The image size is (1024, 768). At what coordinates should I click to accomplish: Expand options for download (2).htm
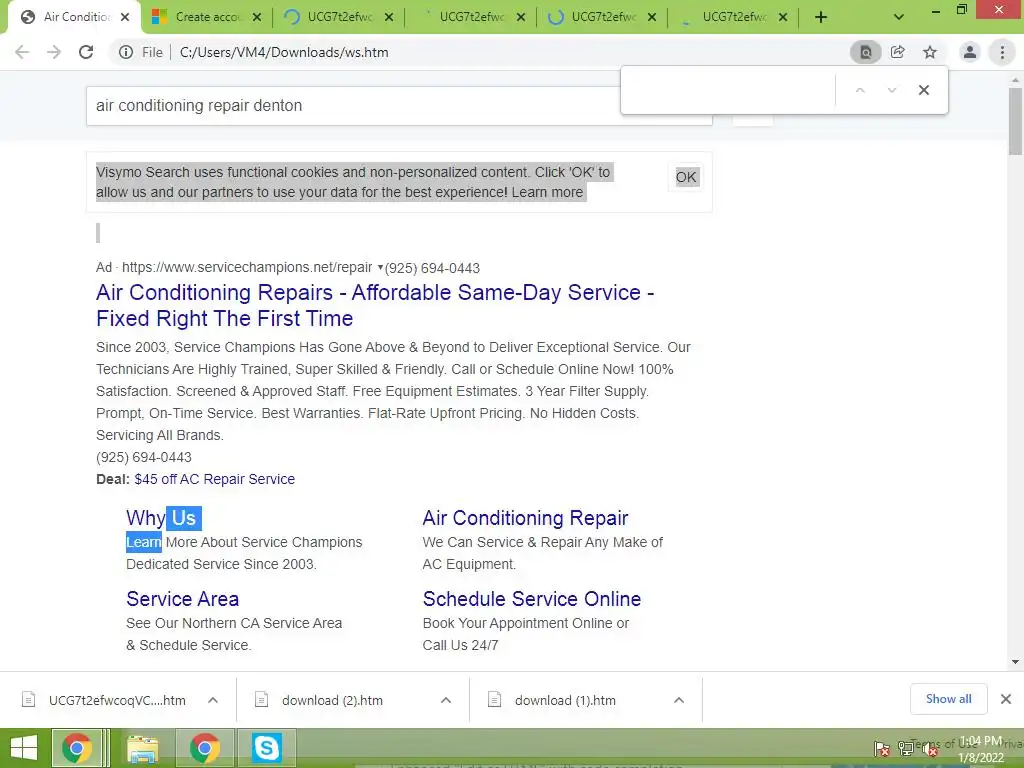pyautogui.click(x=446, y=700)
